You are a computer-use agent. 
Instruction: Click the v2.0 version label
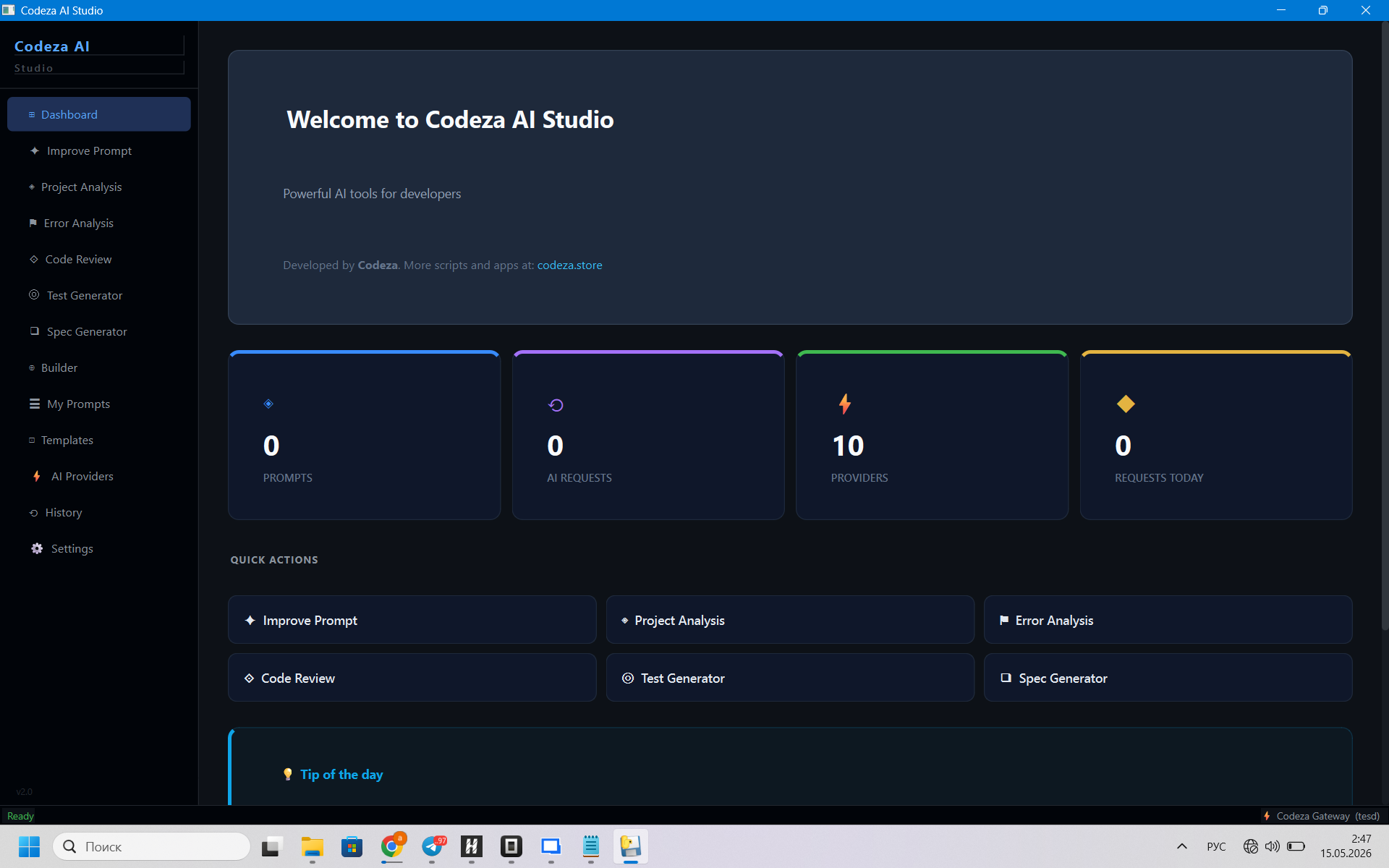[x=24, y=792]
